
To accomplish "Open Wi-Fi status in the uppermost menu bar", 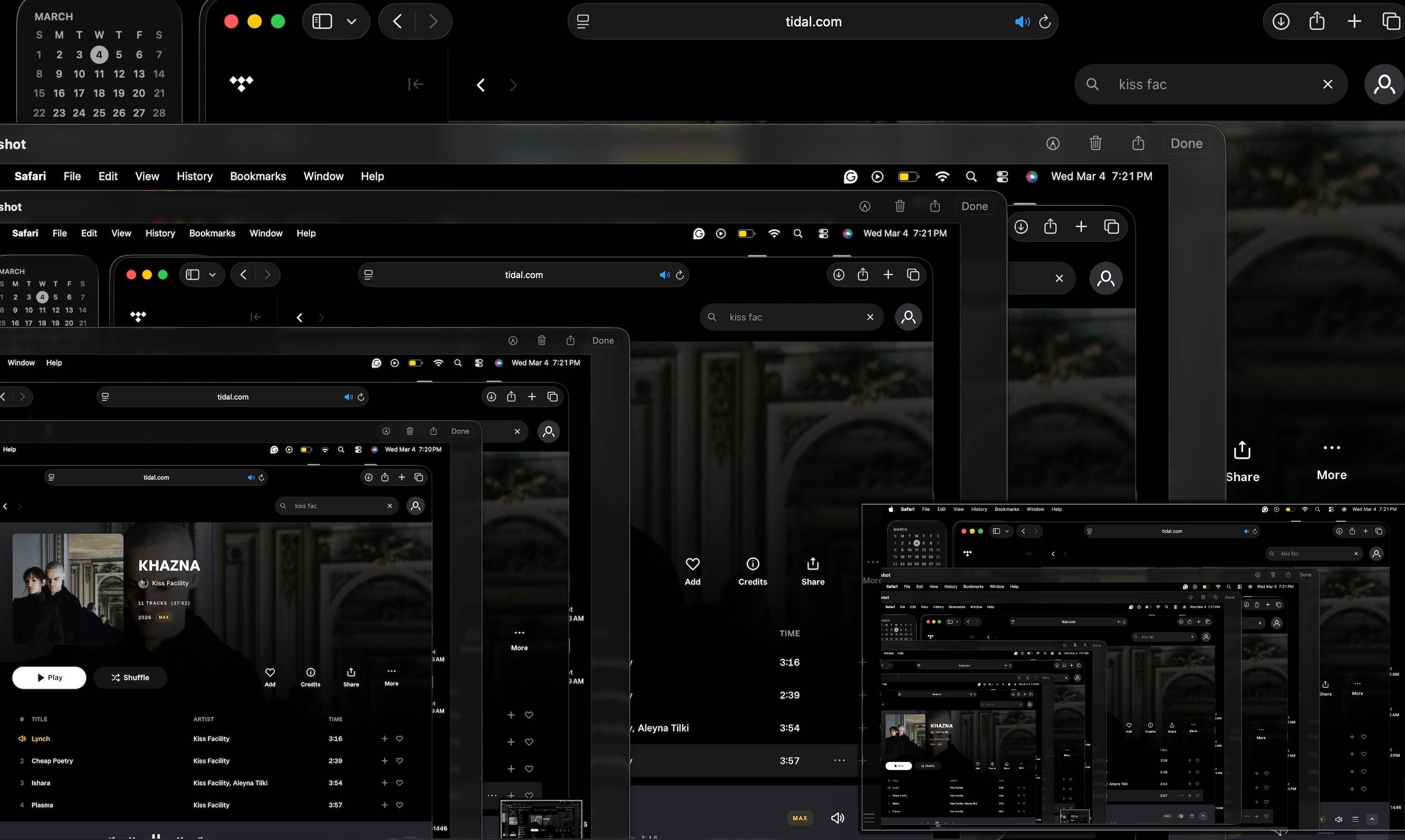I will click(942, 176).
